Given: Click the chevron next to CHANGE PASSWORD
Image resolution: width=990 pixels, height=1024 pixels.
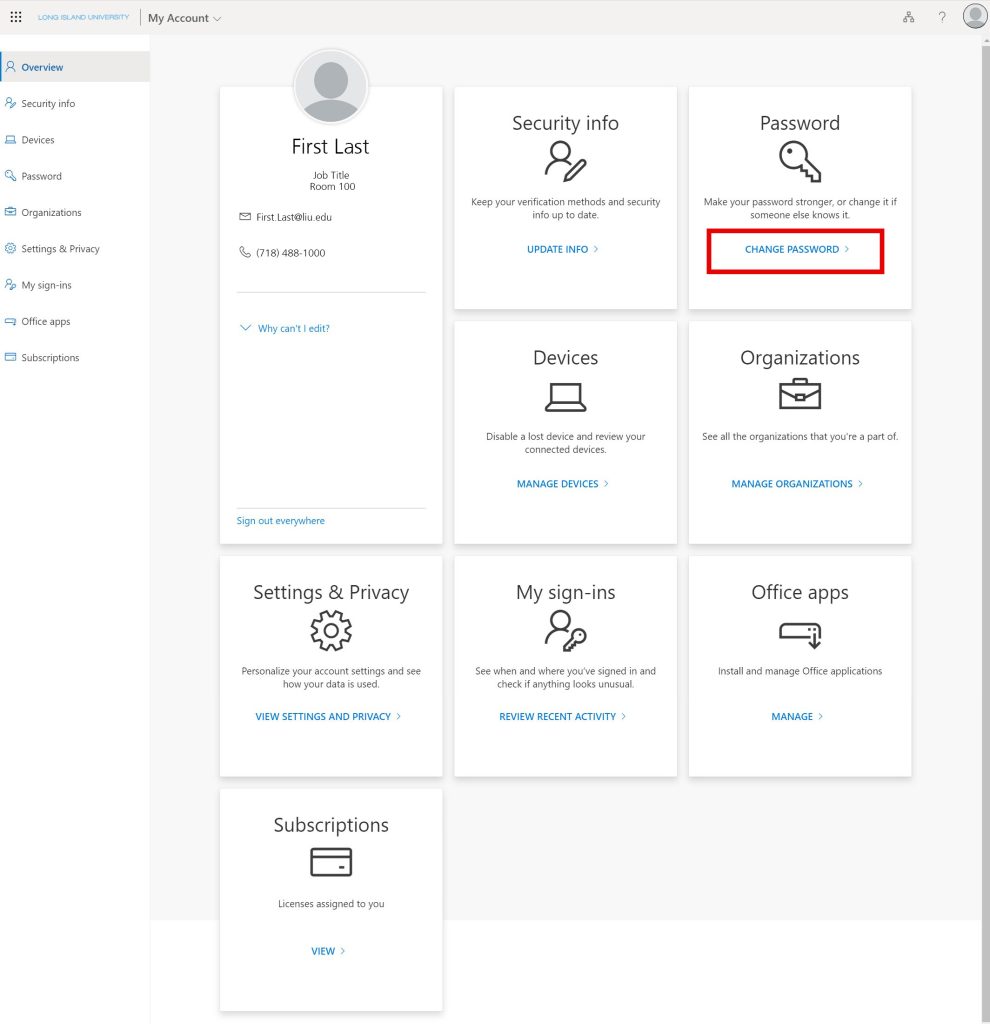Looking at the screenshot, I should pyautogui.click(x=846, y=249).
